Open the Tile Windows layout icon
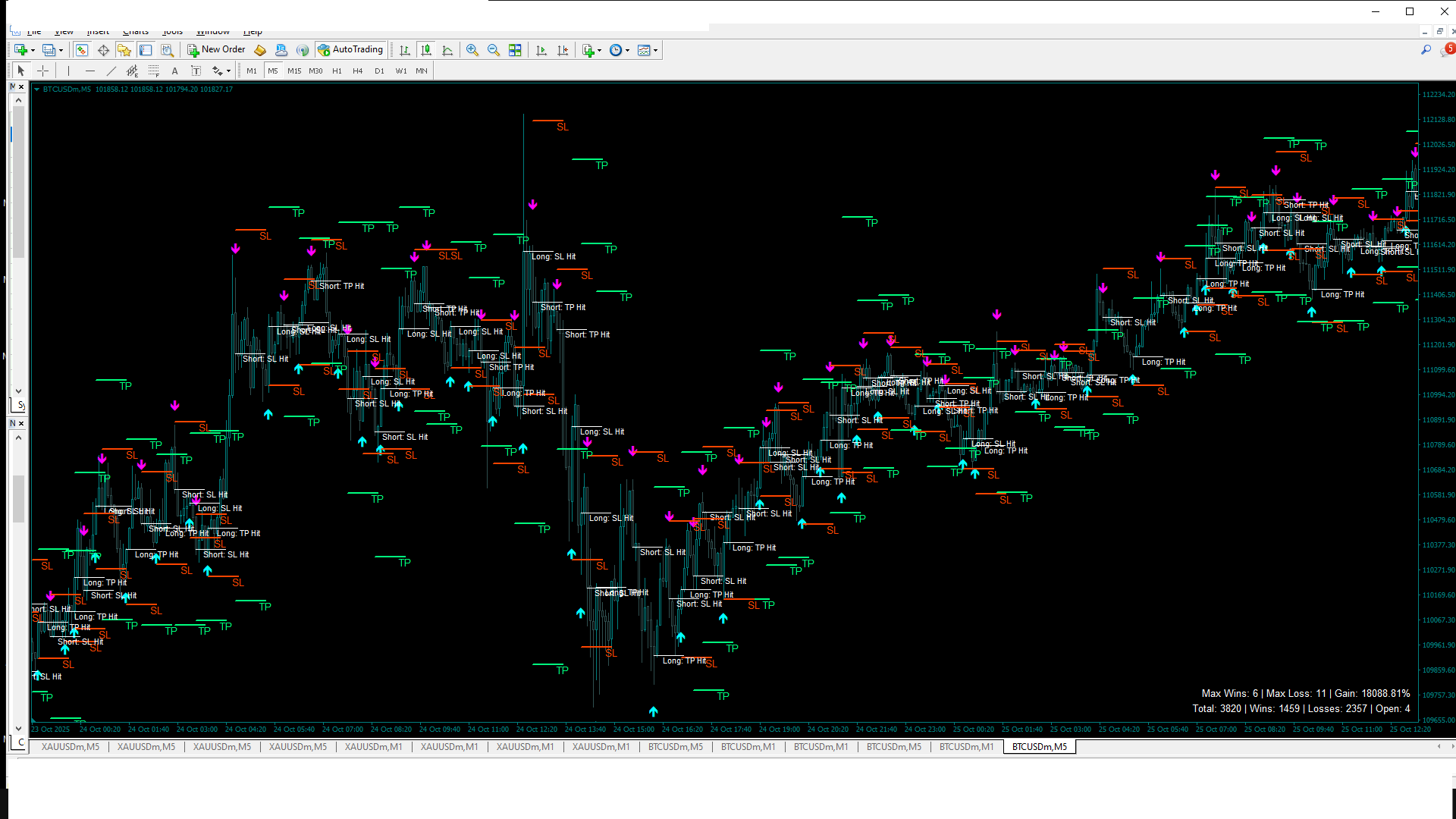The width and height of the screenshot is (1456, 819). coord(515,50)
